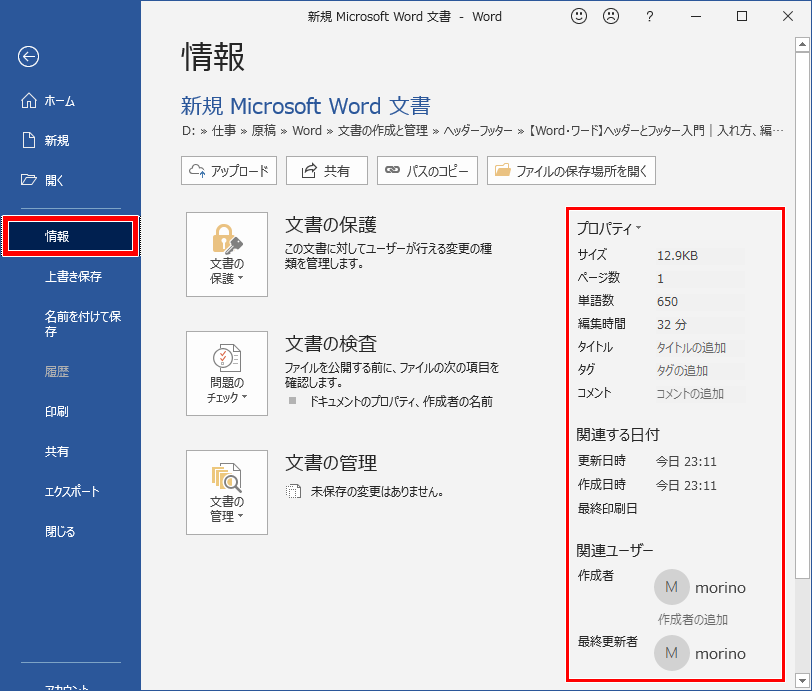
Task: Click the 新規 Microsoft Word 文書 heading
Action: pyautogui.click(x=306, y=106)
